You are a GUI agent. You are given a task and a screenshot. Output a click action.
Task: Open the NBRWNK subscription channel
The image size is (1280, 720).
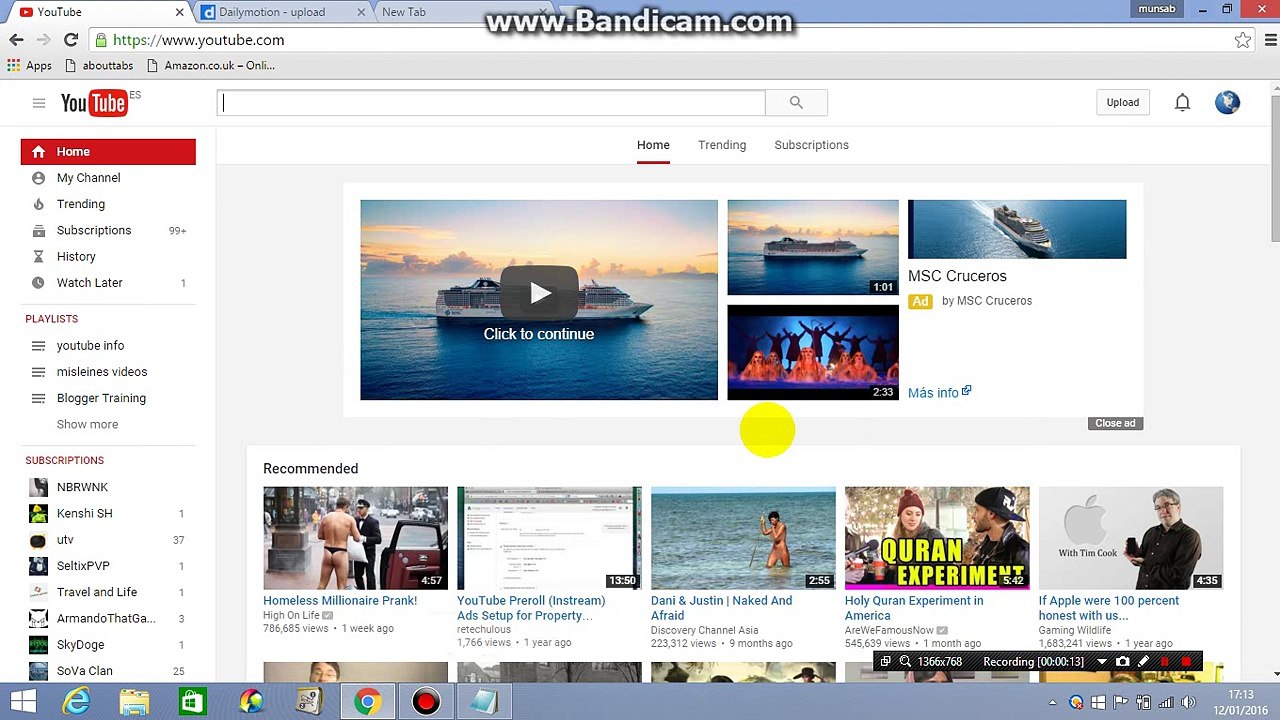(x=108, y=487)
